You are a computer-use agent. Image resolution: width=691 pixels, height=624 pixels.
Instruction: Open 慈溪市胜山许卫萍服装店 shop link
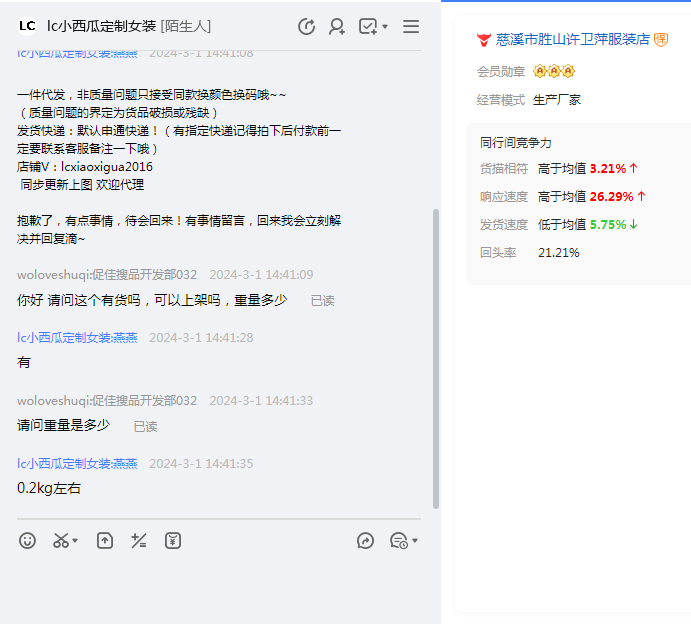tap(573, 40)
